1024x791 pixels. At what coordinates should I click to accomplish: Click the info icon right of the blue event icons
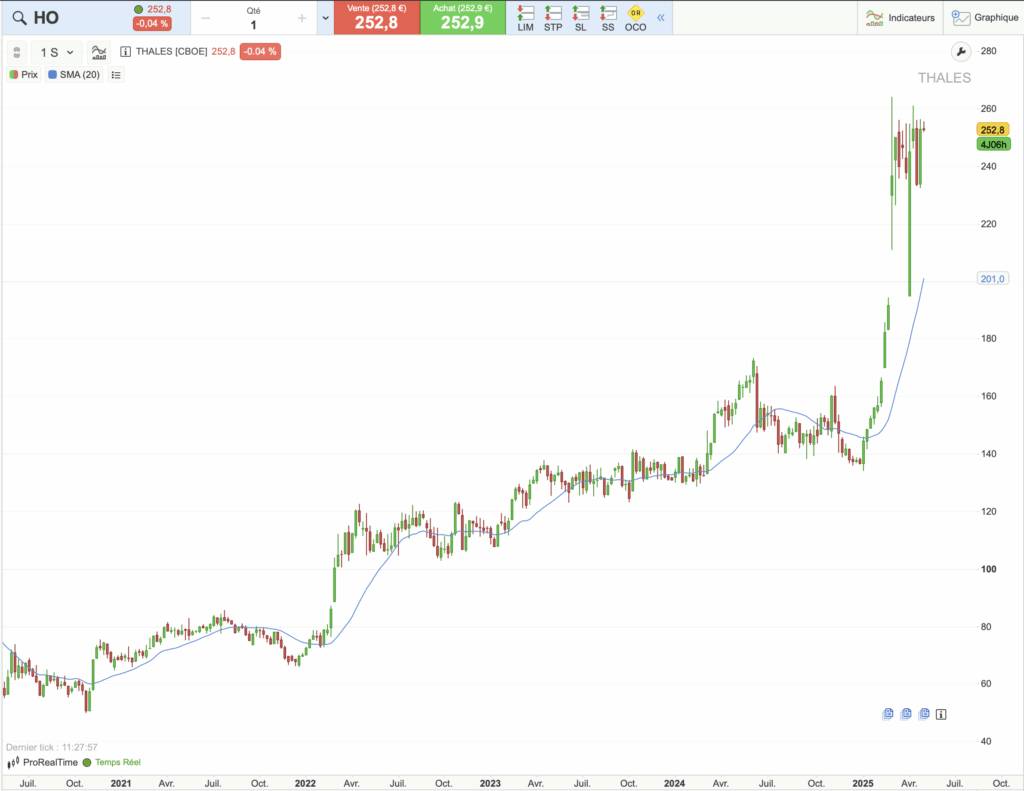click(941, 715)
